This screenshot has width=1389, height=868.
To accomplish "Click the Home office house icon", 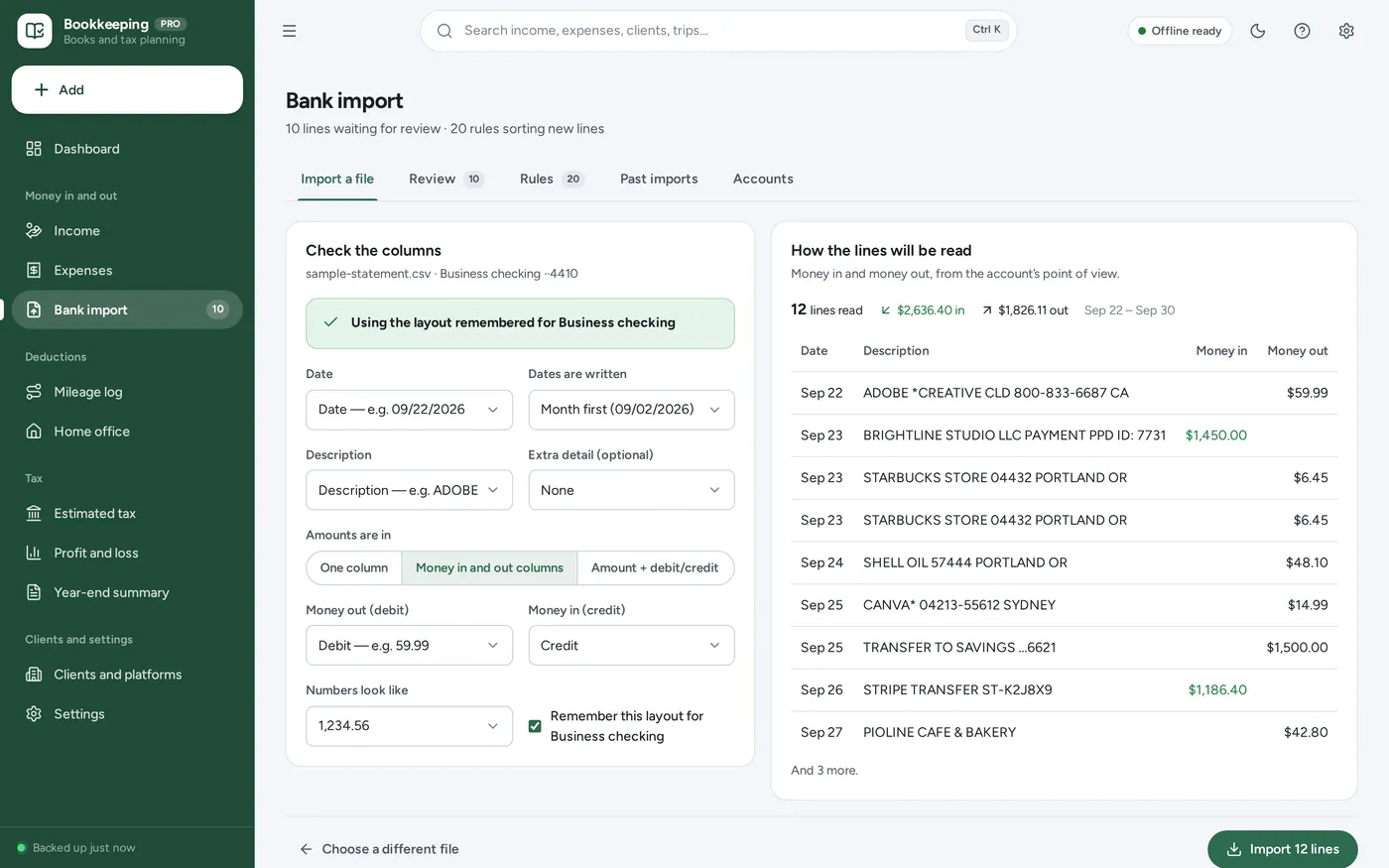I will point(34,432).
